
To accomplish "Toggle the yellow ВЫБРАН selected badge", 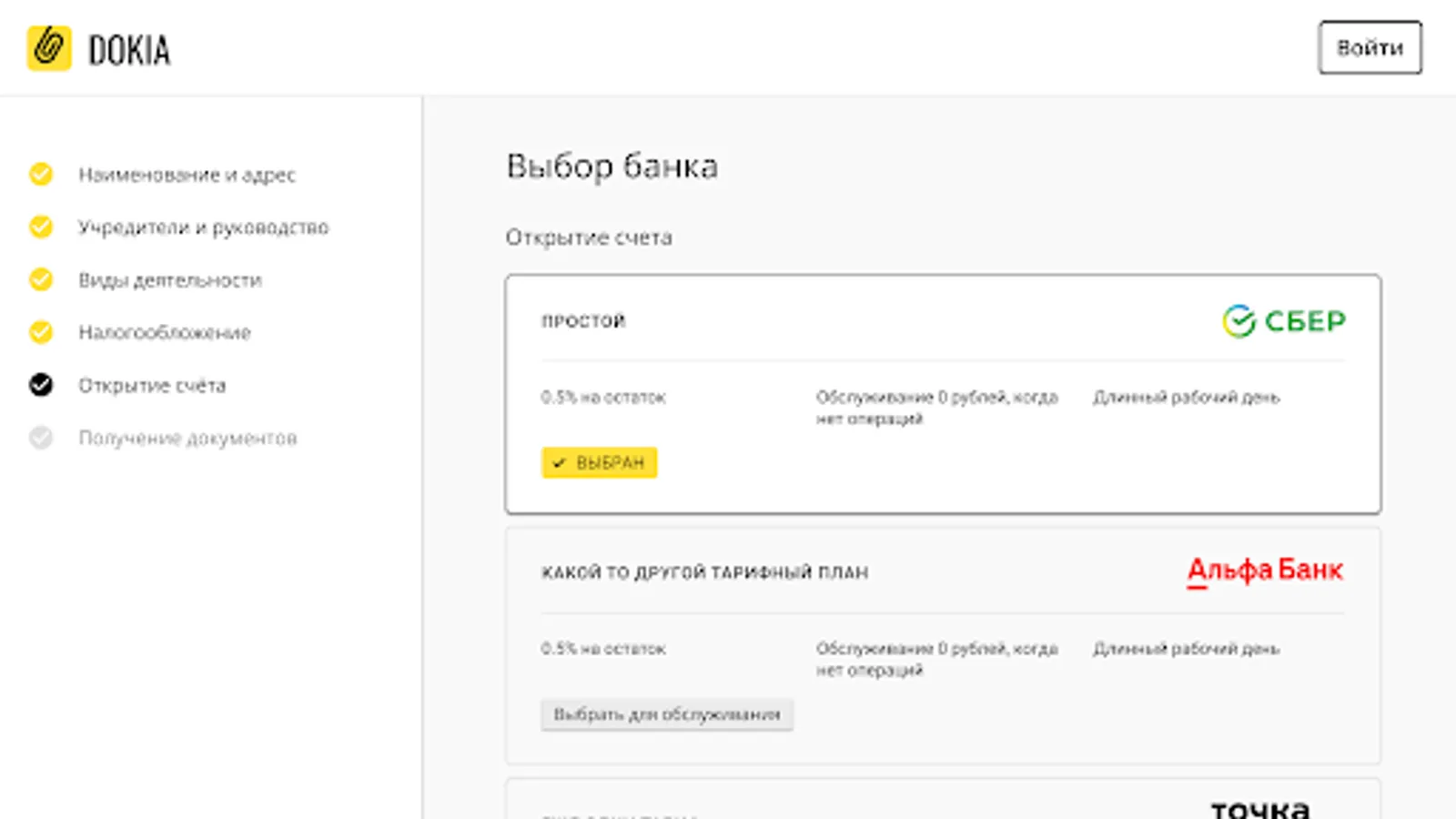I will (x=599, y=462).
